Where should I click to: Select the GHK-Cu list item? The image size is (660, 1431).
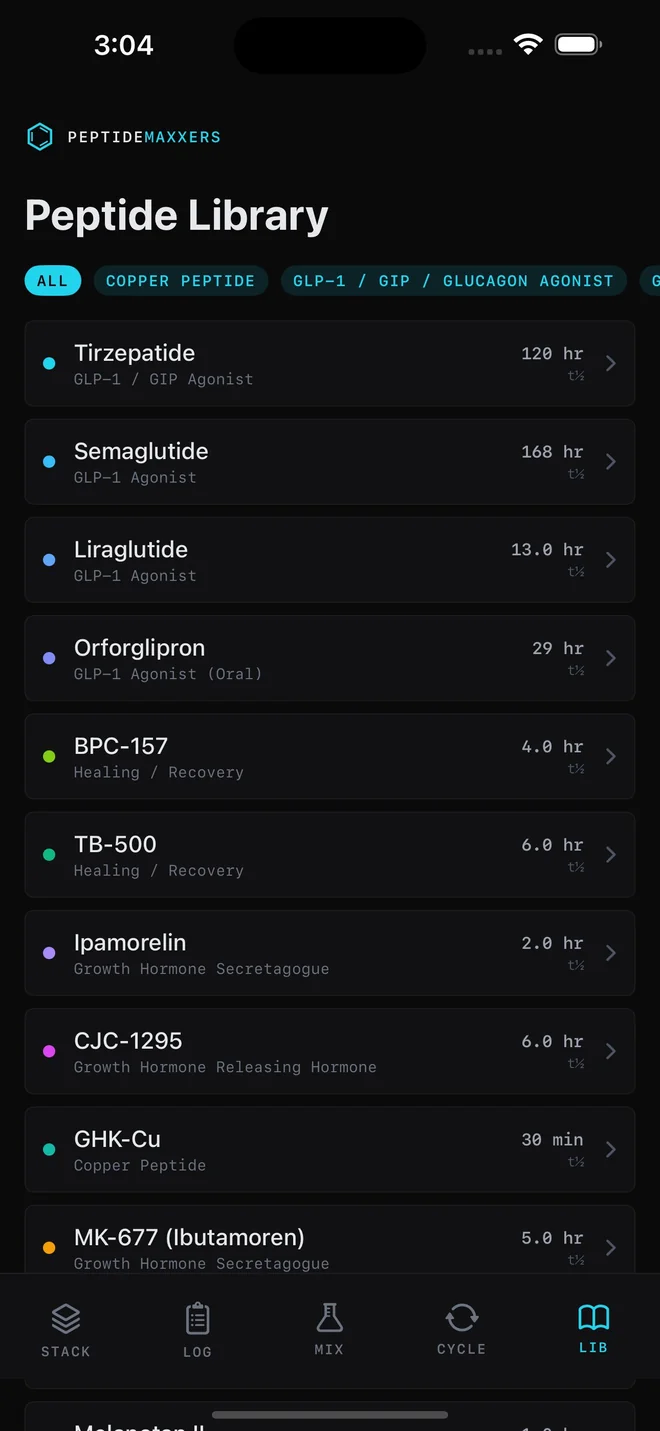click(300, 1149)
